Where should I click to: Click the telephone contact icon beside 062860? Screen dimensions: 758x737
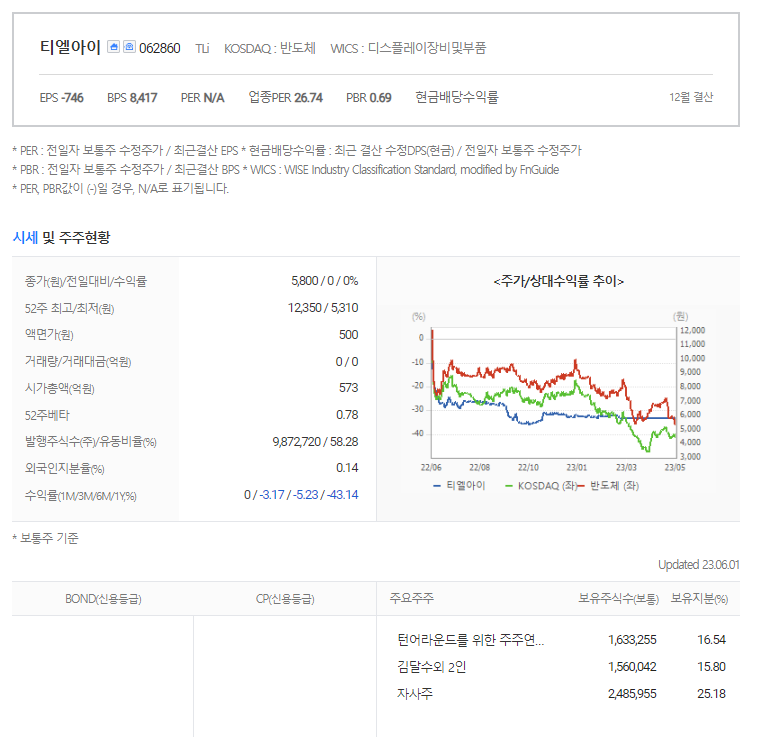(129, 47)
